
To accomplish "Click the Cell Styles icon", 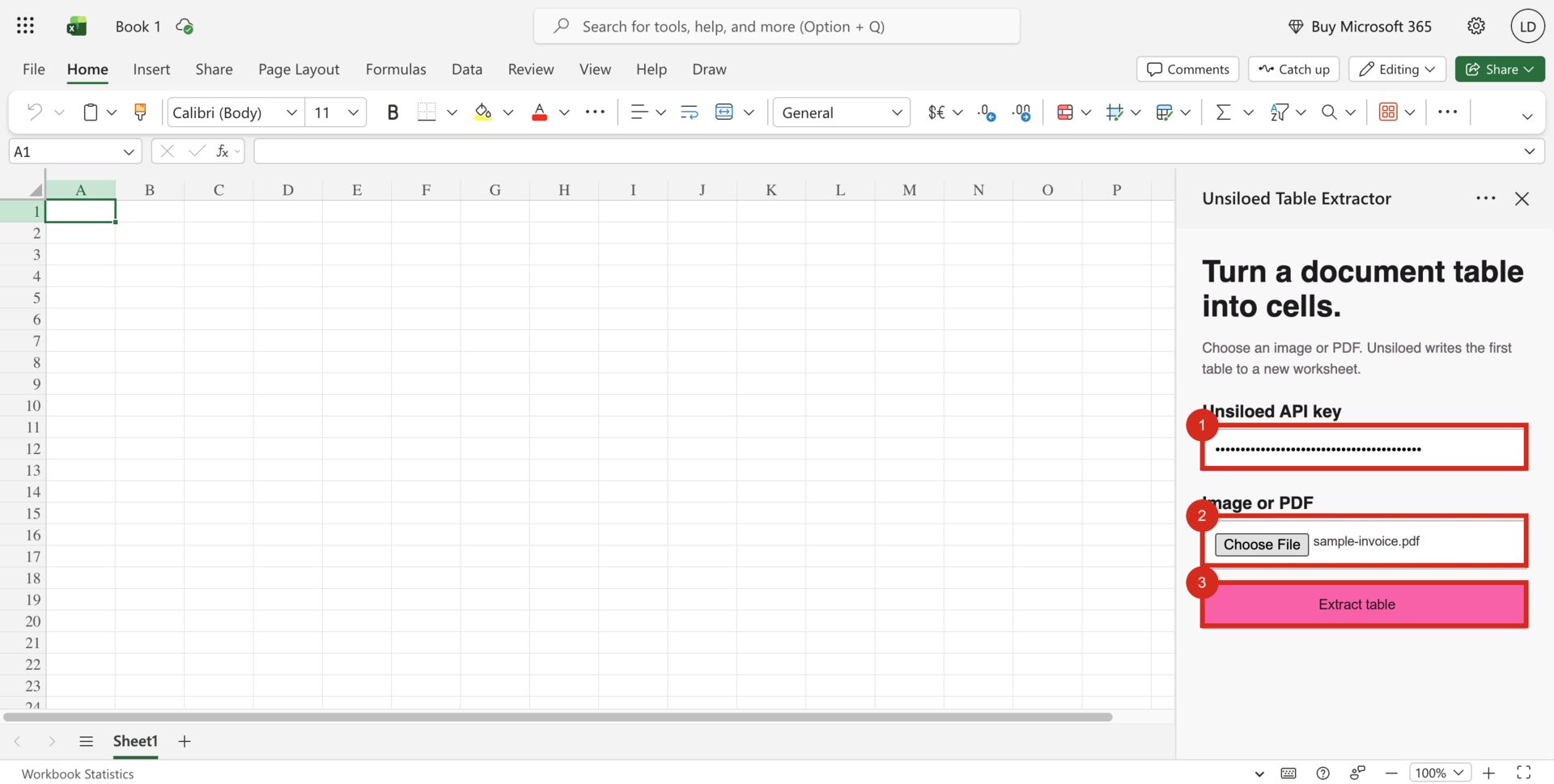I will tap(1115, 112).
